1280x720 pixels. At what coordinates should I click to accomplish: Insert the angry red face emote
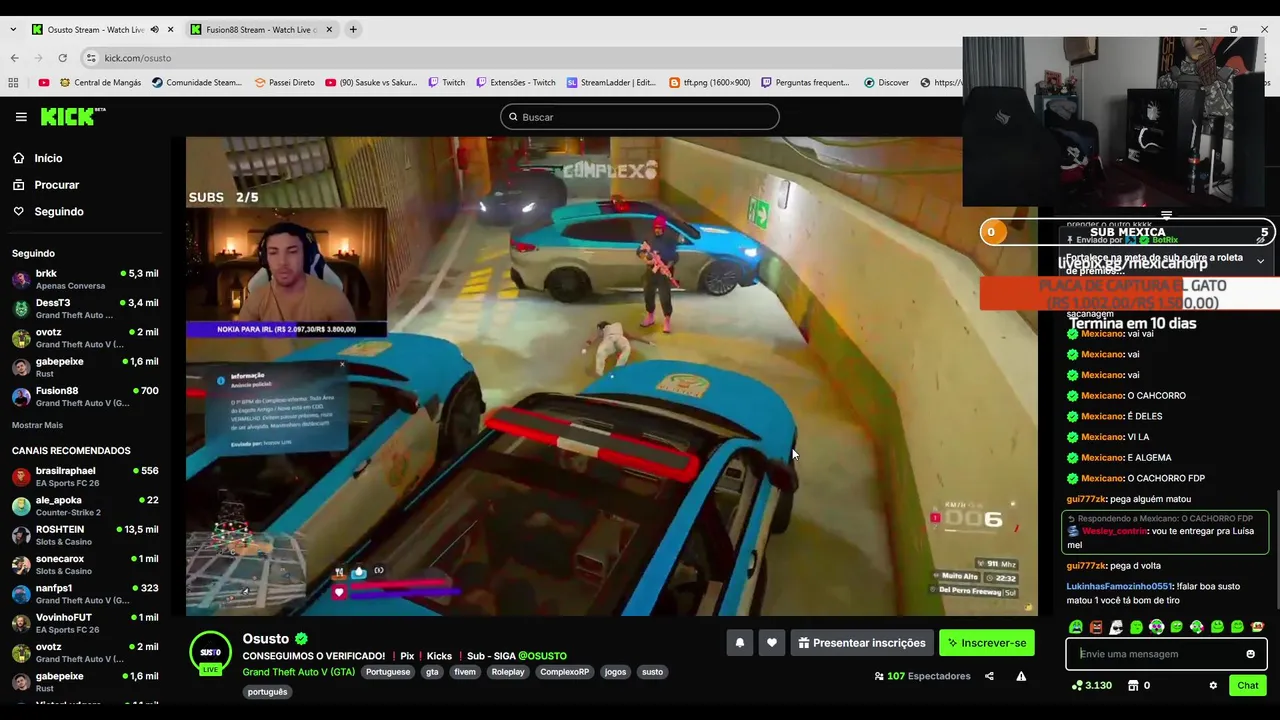click(1096, 627)
